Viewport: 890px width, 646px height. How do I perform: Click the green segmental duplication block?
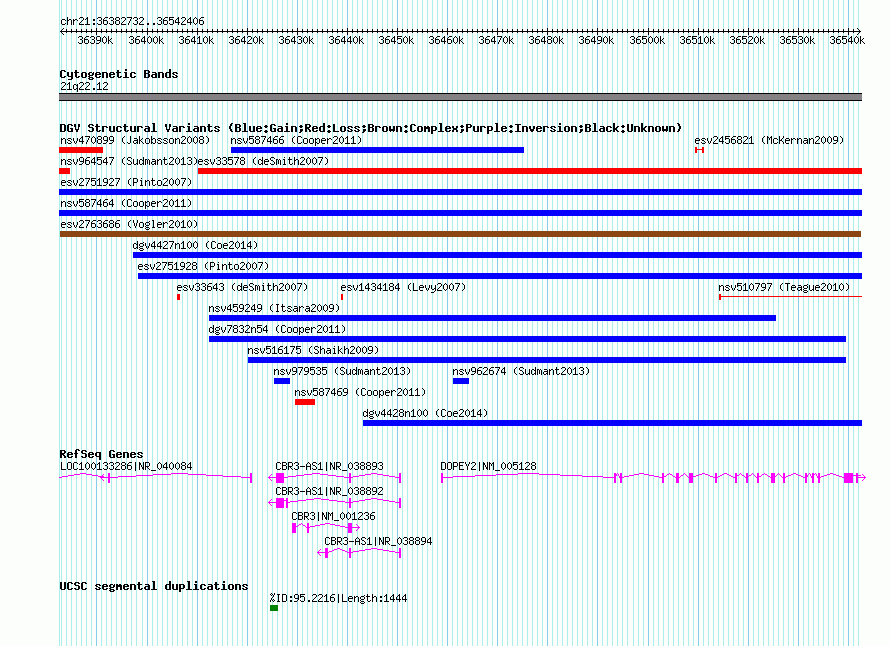pyautogui.click(x=274, y=608)
